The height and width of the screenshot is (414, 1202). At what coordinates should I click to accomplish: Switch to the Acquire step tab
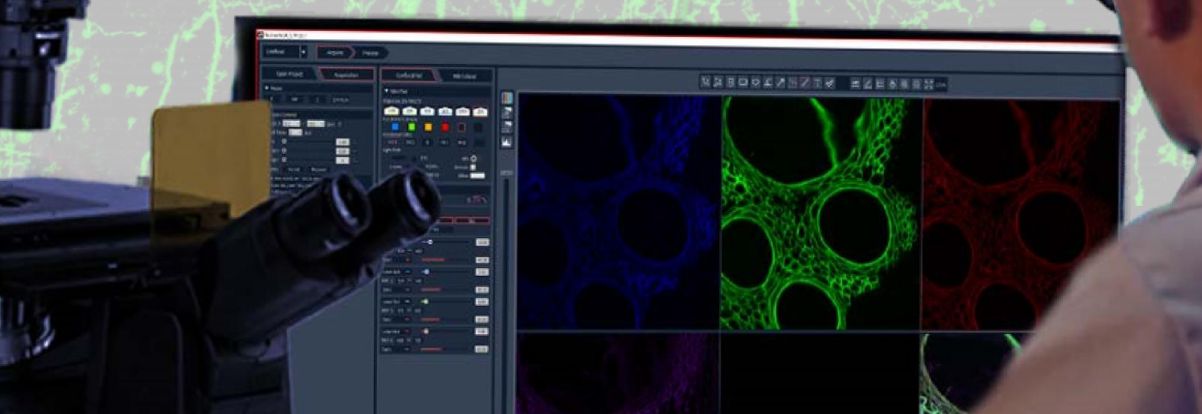click(335, 52)
